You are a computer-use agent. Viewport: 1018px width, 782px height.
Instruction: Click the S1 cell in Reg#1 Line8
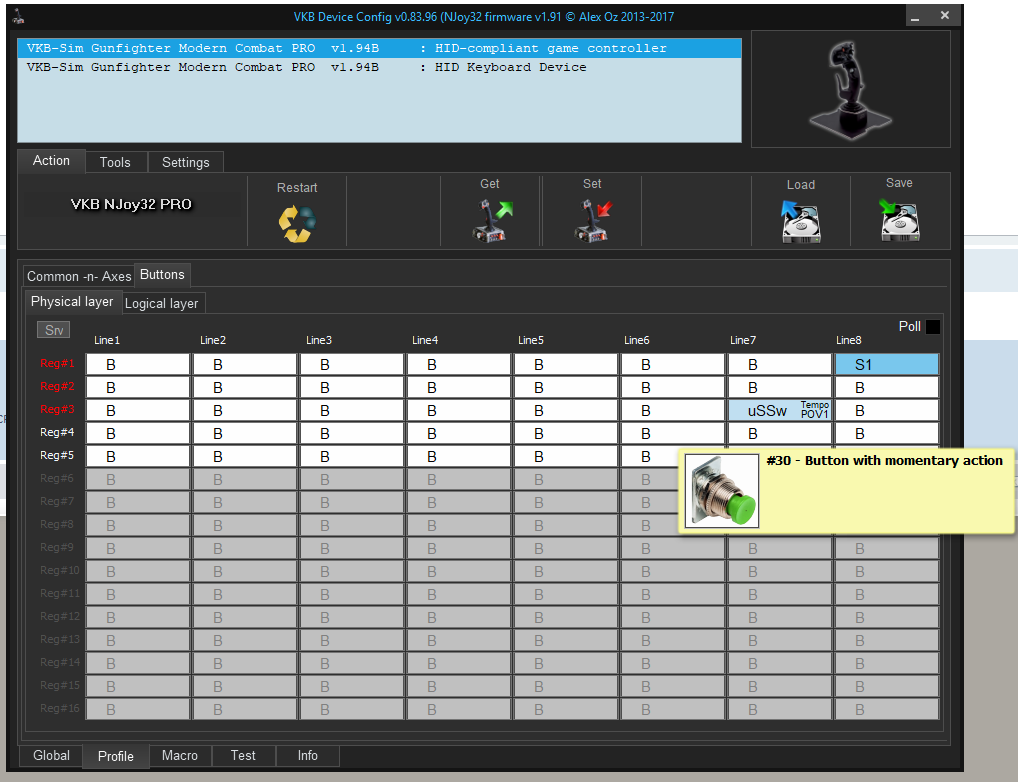pos(887,364)
